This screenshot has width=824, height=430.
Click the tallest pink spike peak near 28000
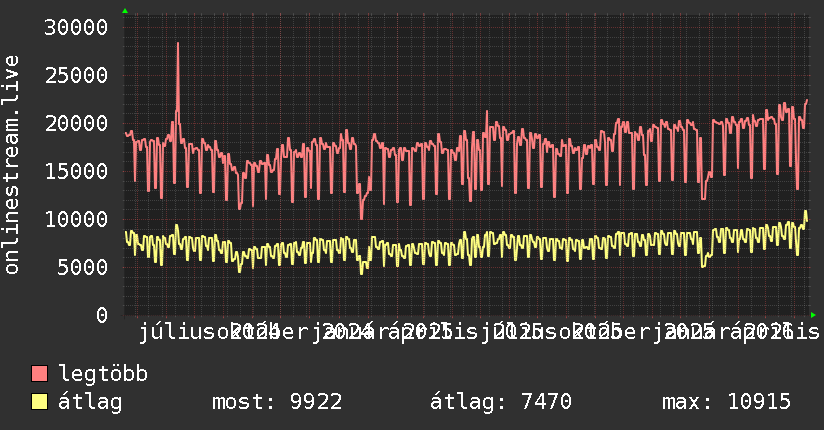(178, 44)
